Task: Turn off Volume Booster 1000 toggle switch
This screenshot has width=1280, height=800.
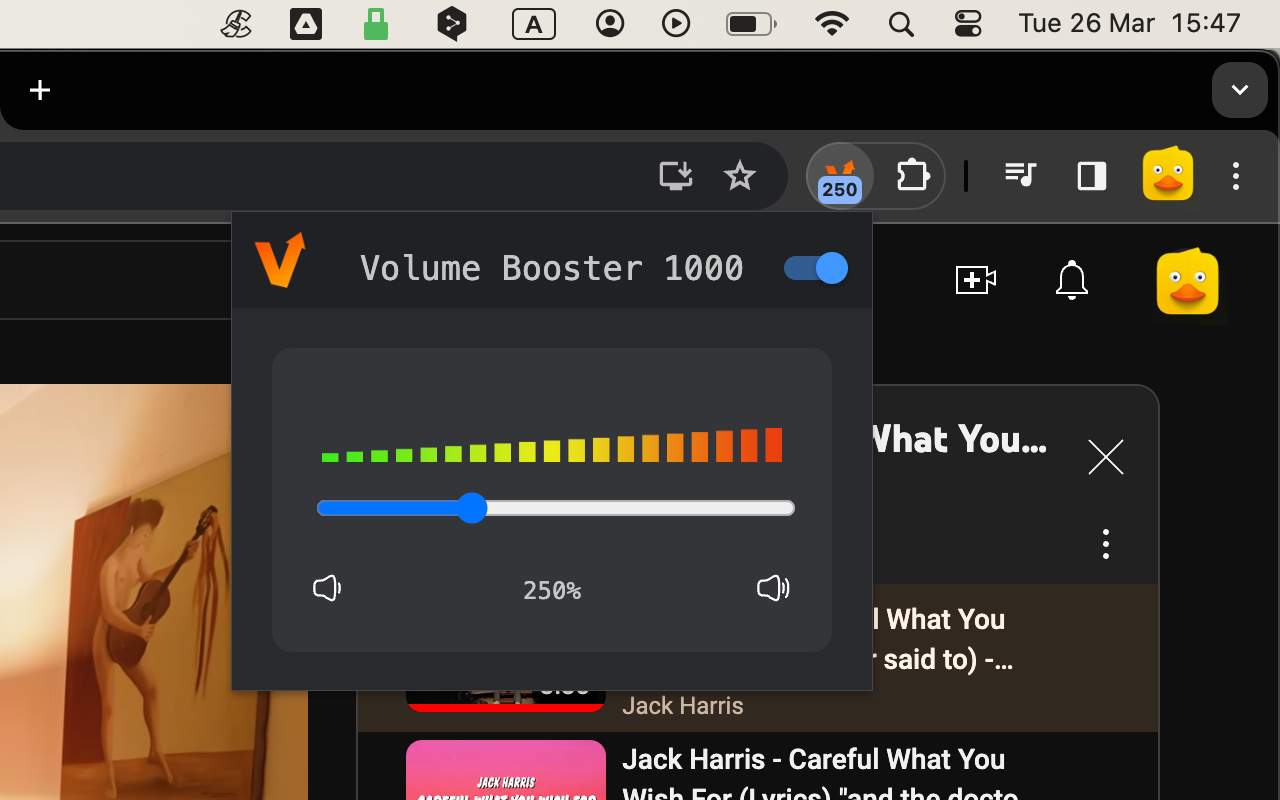Action: pos(816,268)
